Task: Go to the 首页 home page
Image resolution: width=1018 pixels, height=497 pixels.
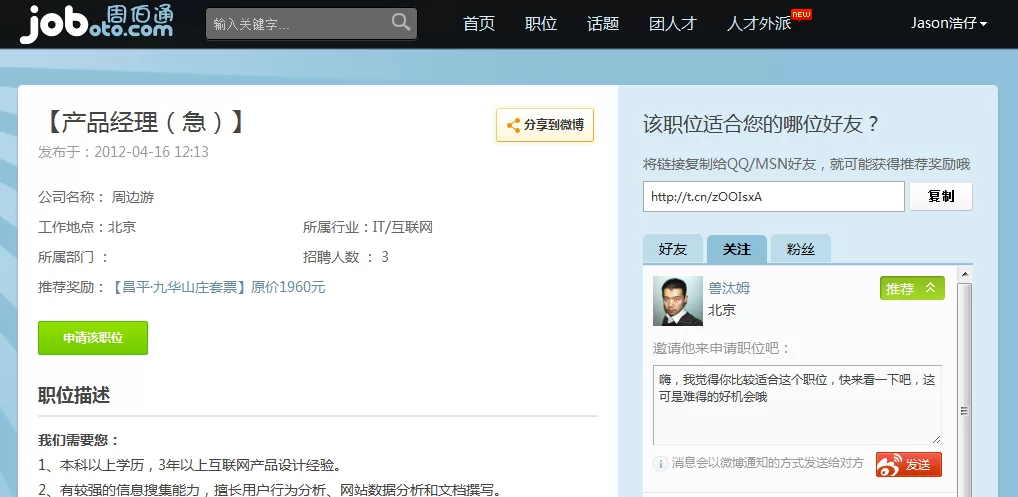Action: (x=479, y=23)
